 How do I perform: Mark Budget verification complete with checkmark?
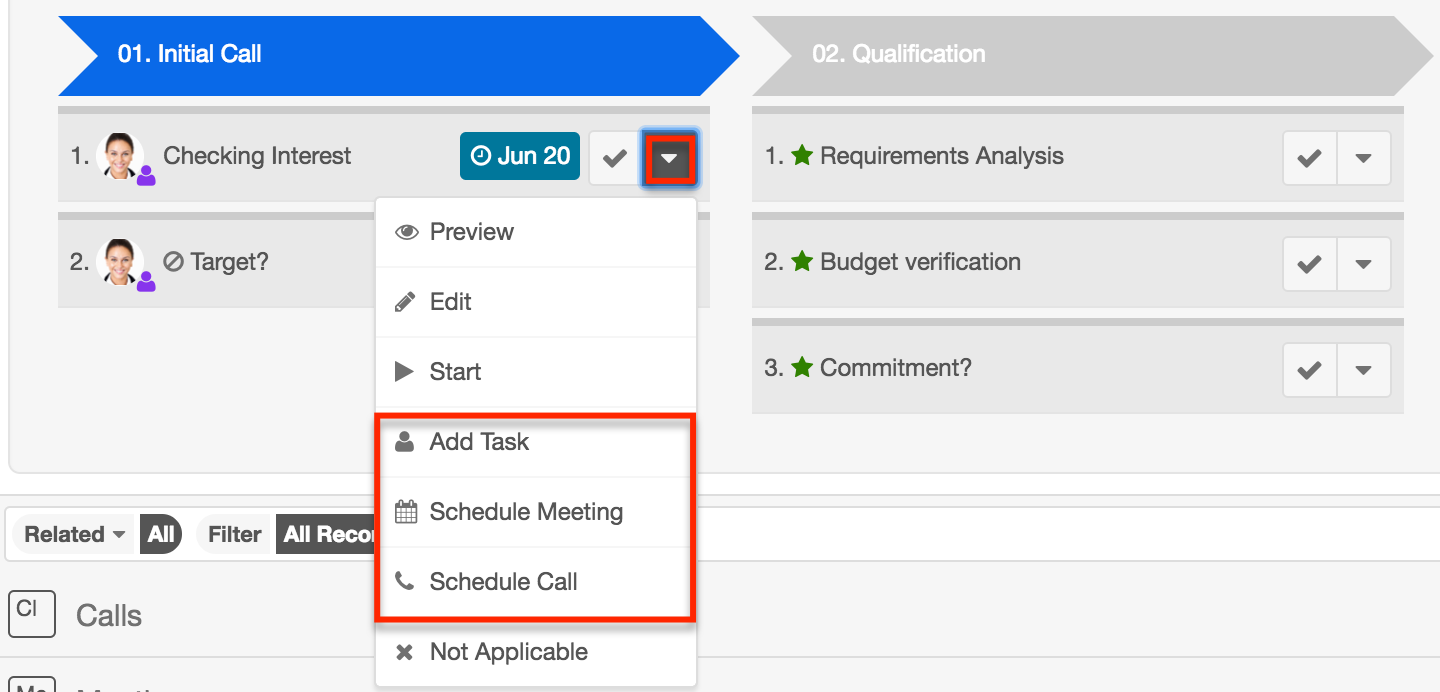(1309, 264)
